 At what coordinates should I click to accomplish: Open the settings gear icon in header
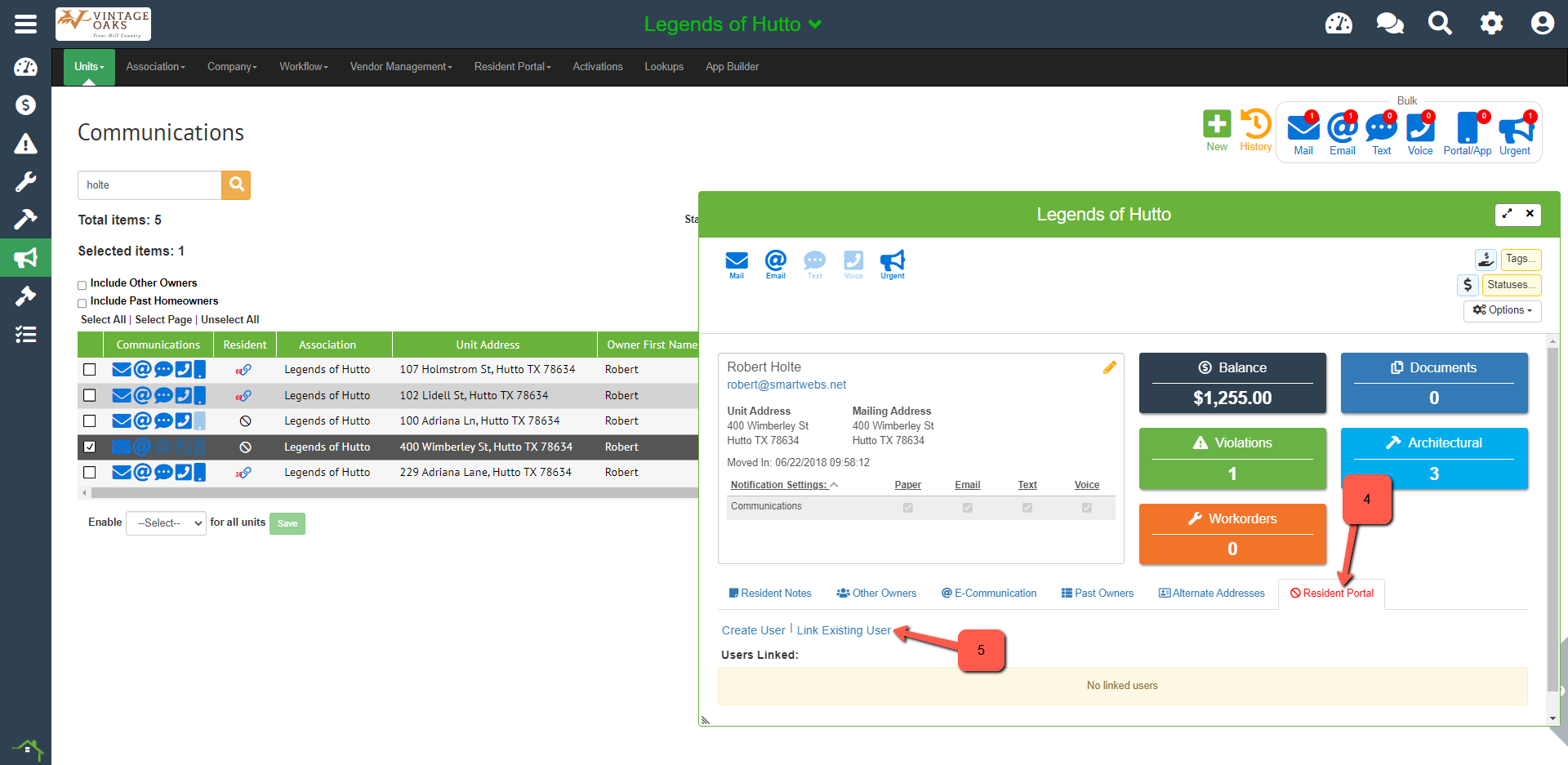pos(1491,24)
